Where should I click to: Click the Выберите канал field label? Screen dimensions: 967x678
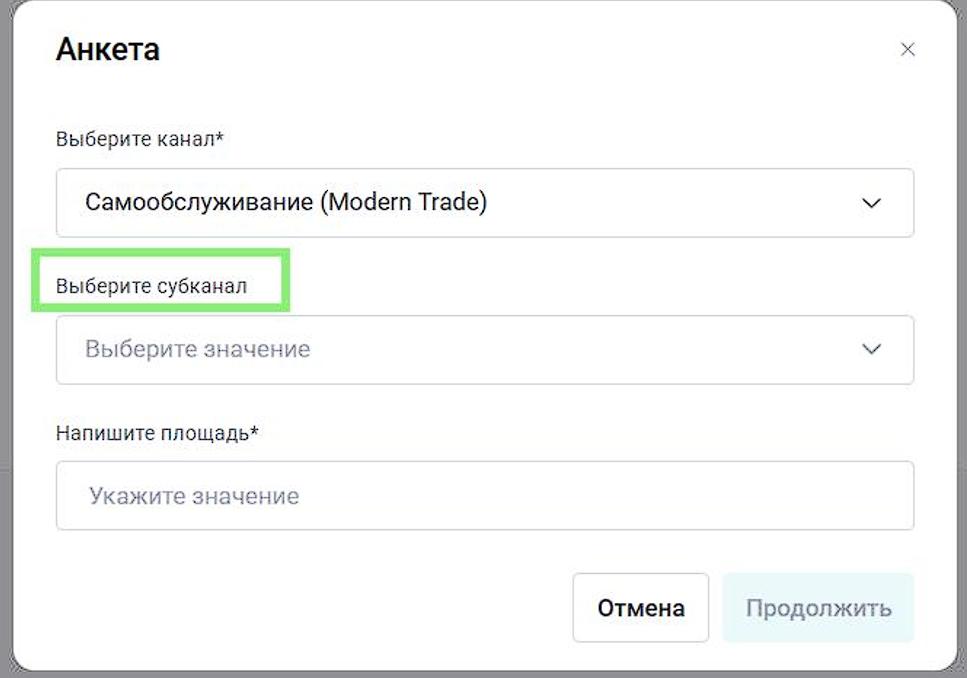click(134, 139)
